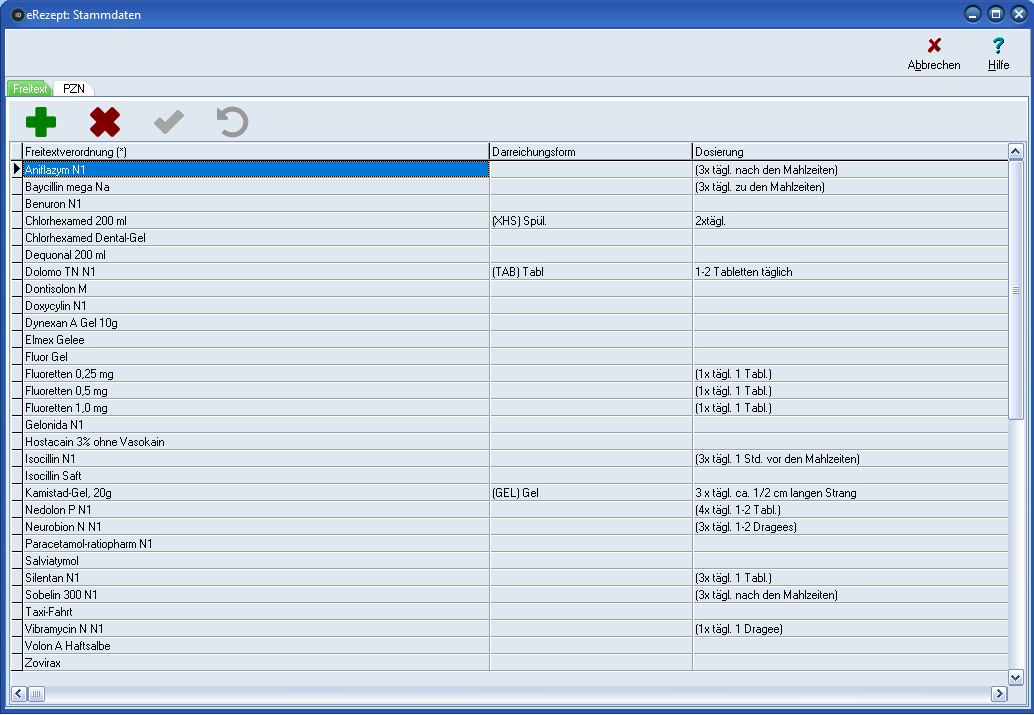Click the vertical scrollbar up arrow
Image resolution: width=1034 pixels, height=715 pixels.
tap(1016, 151)
